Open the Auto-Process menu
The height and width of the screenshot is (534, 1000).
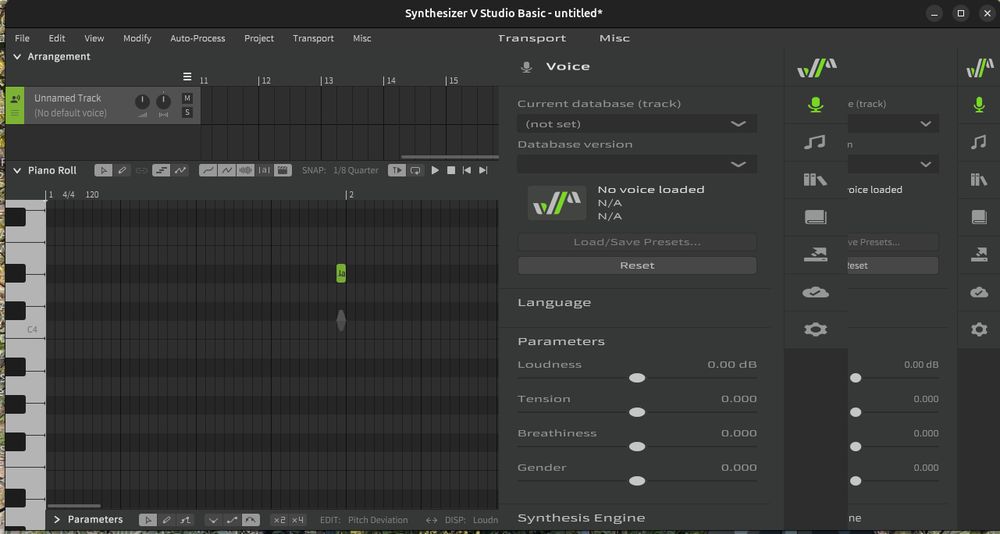(x=198, y=38)
